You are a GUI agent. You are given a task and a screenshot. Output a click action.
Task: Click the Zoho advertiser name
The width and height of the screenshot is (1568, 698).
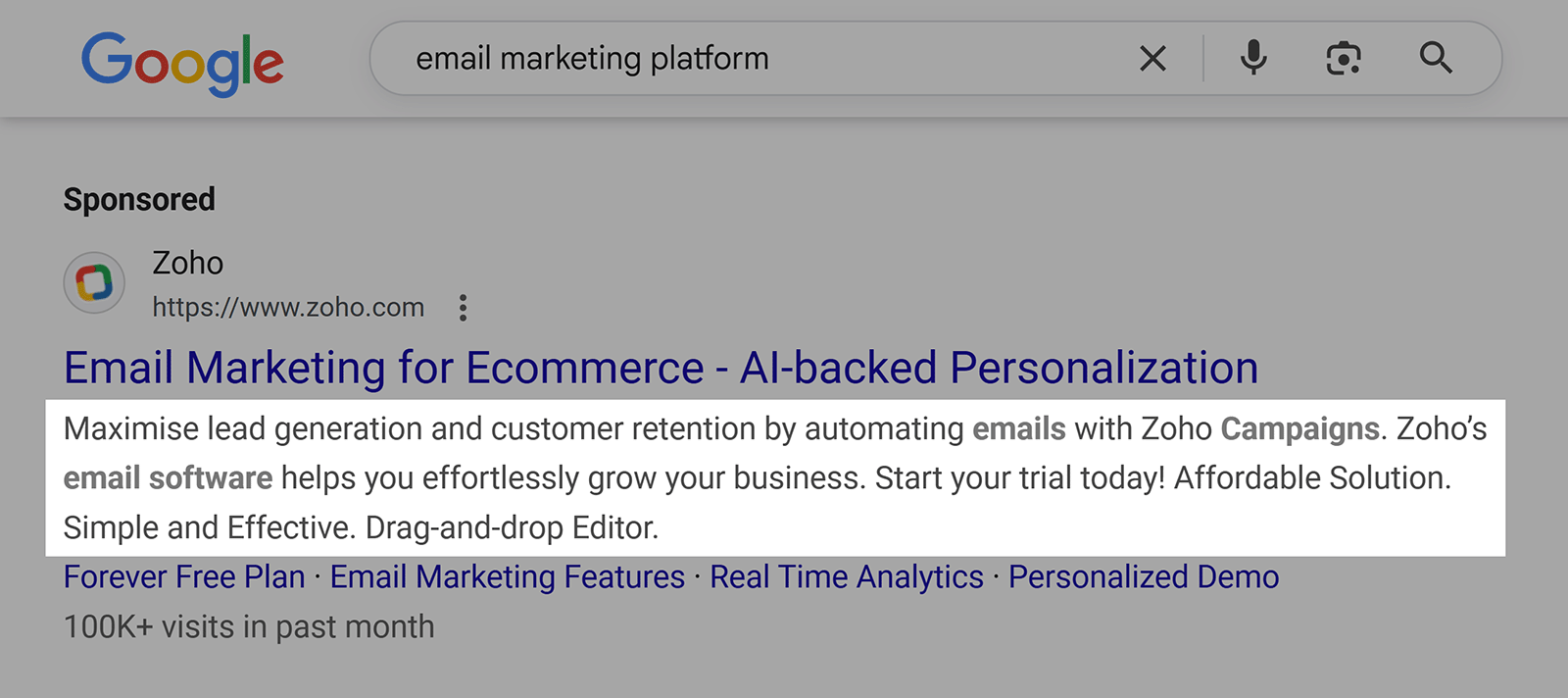(188, 263)
